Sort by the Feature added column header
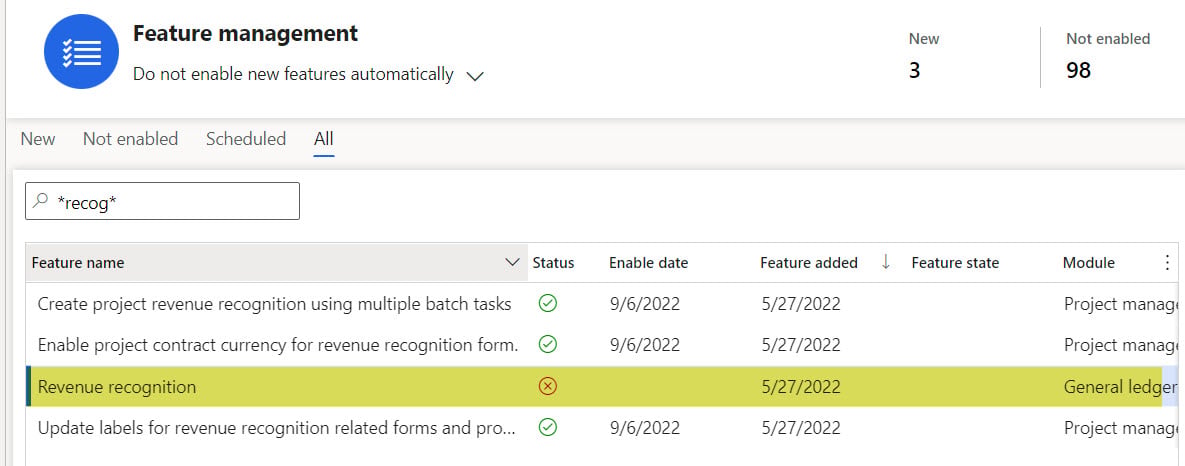 coord(809,263)
